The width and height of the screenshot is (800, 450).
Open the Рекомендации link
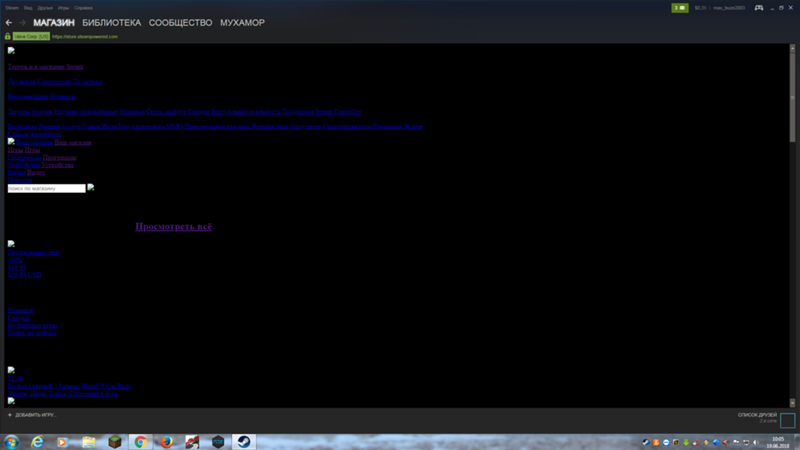28,96
